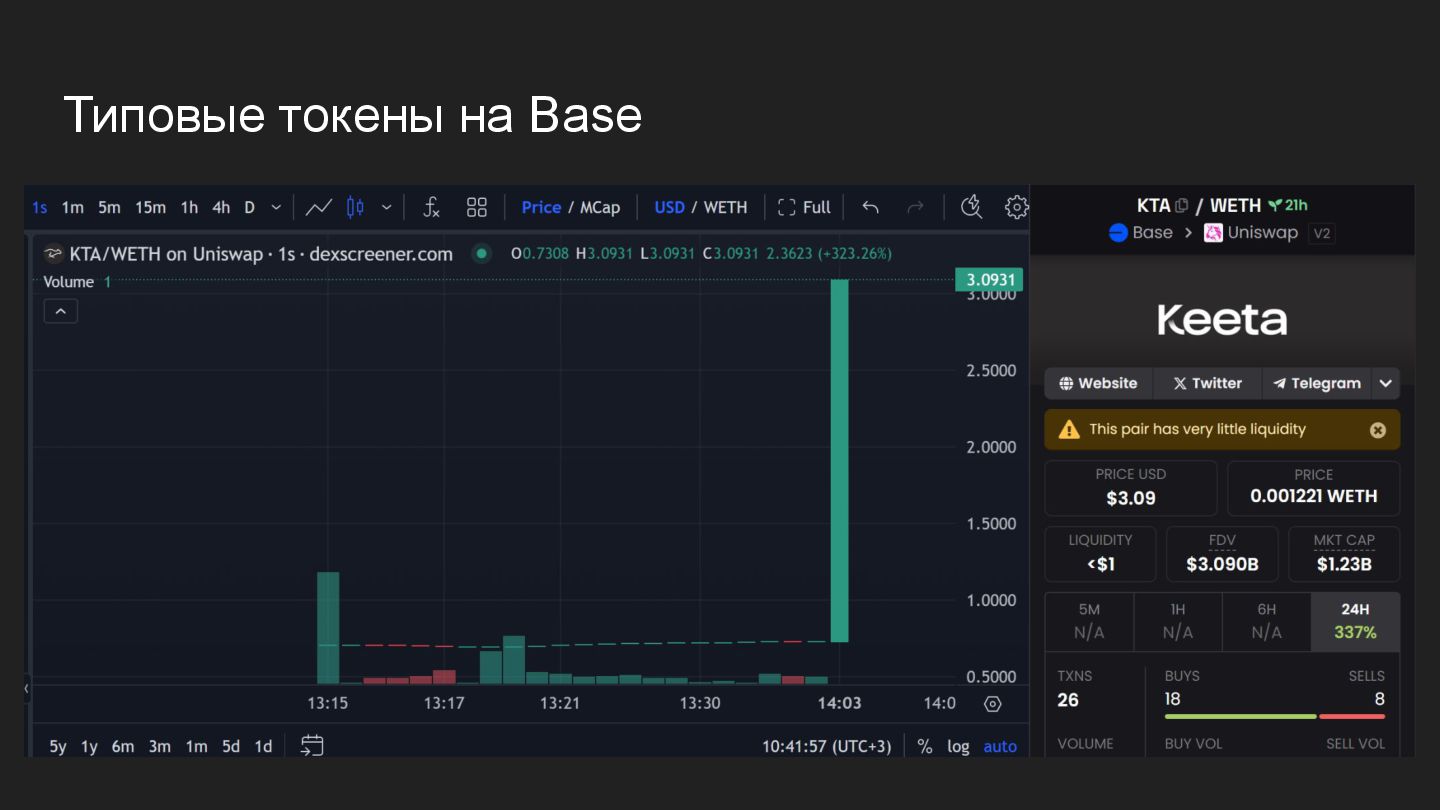1440x810 pixels.
Task: Click the PRICE USD $3.09 box
Action: point(1131,488)
